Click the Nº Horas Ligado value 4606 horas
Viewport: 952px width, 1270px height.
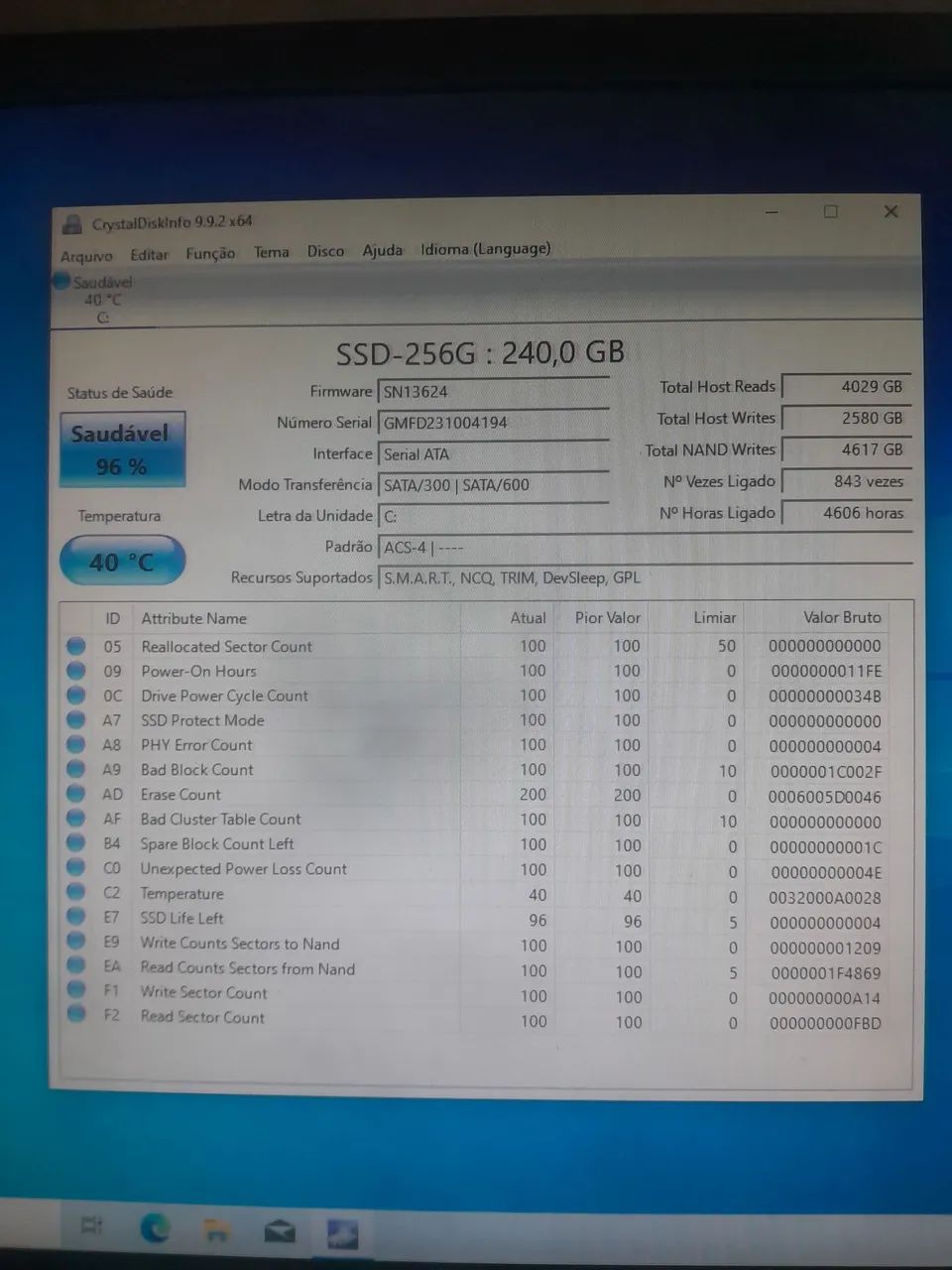(847, 513)
